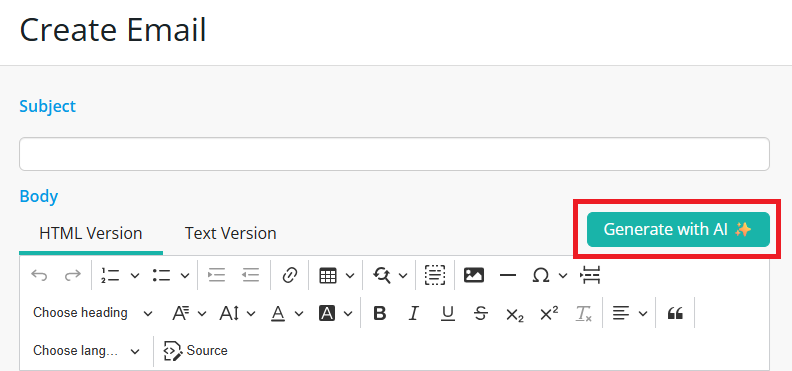Viewport: 792px width, 371px height.
Task: Toggle bold formatting
Action: [x=380, y=313]
